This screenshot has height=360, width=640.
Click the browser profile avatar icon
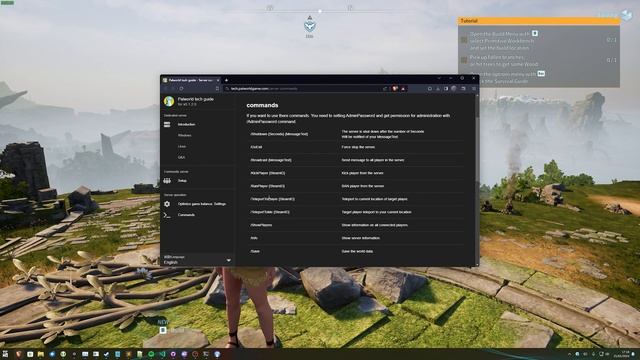[454, 89]
